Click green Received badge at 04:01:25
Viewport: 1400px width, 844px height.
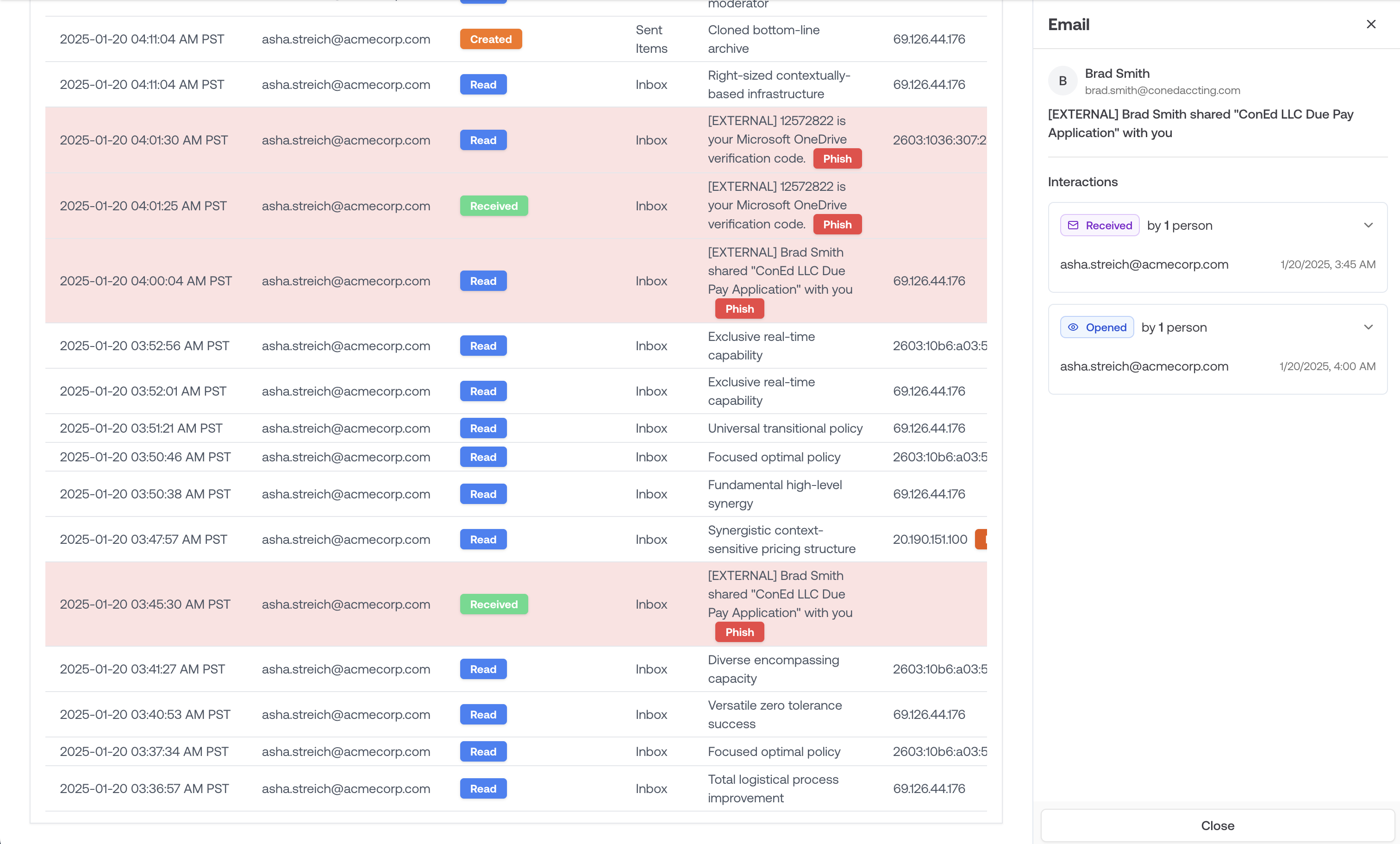(493, 206)
